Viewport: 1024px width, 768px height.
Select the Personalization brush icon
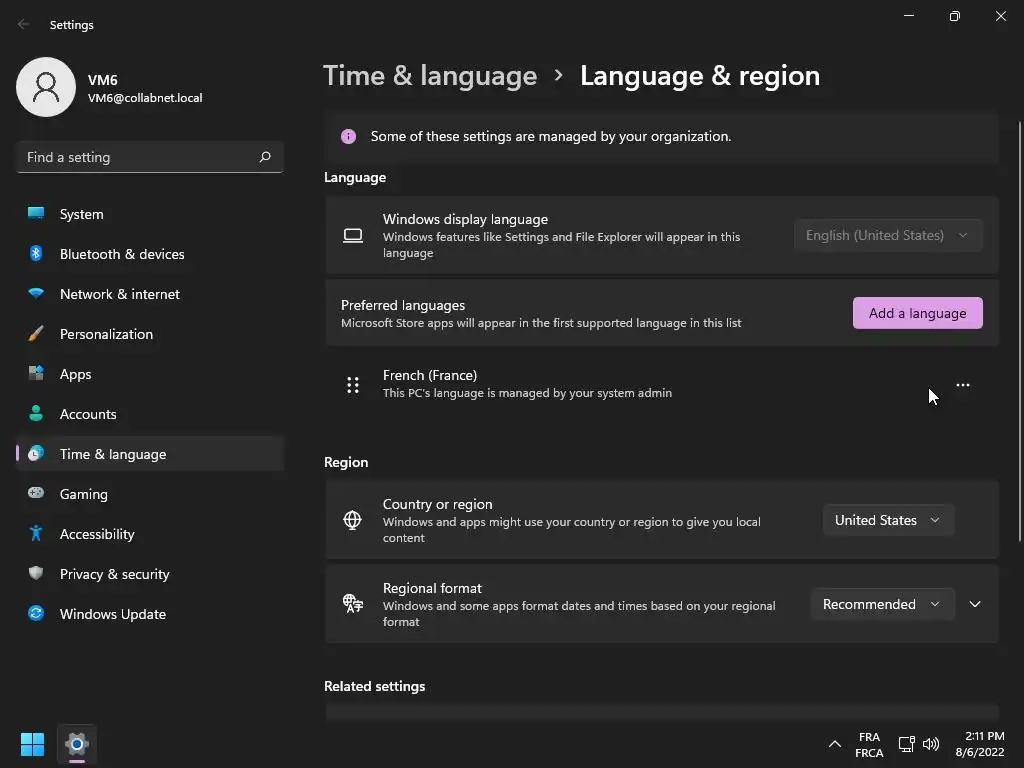click(x=36, y=334)
